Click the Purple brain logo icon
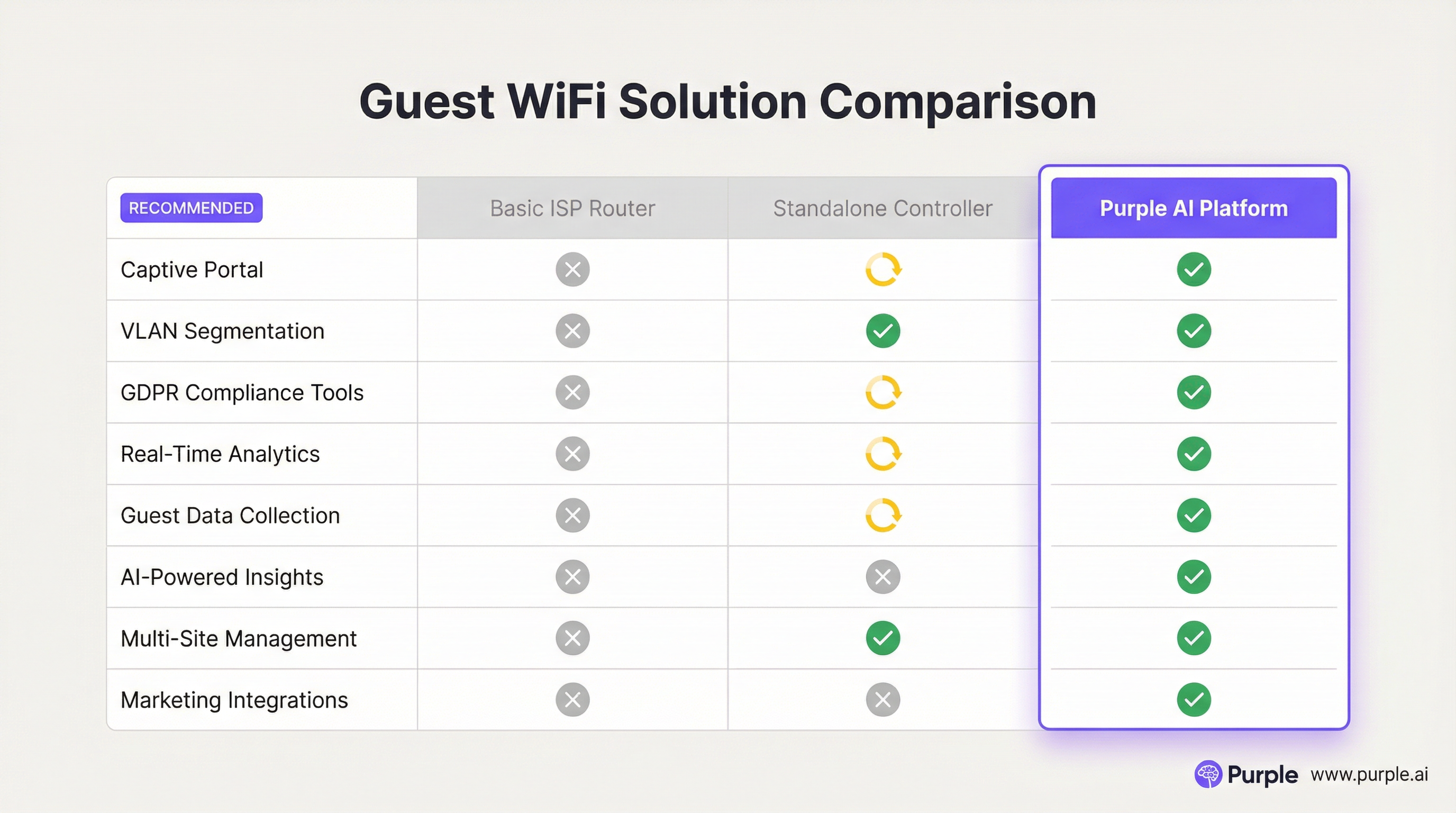1456x813 pixels. pyautogui.click(x=1208, y=774)
